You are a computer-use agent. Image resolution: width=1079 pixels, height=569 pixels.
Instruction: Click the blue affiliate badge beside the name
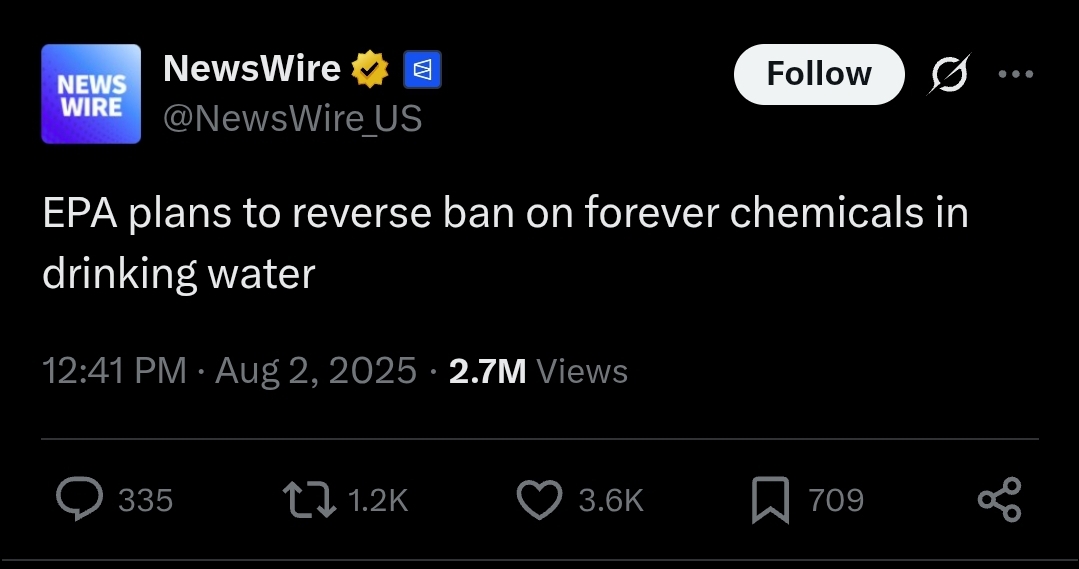[422, 69]
